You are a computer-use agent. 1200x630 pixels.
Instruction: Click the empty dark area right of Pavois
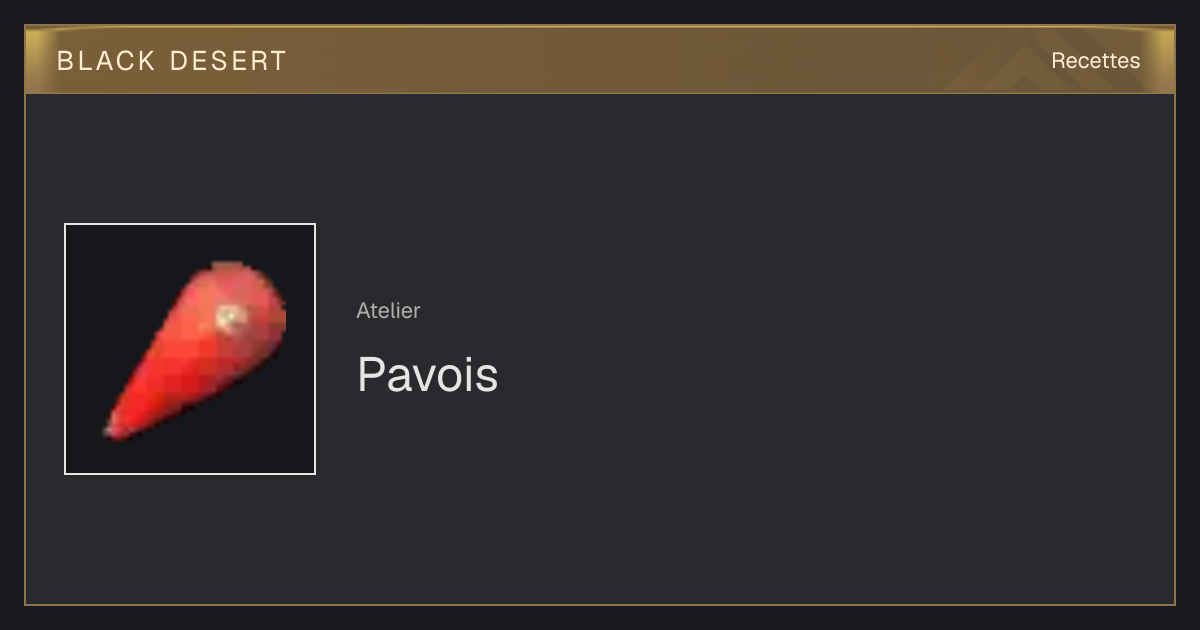point(830,375)
